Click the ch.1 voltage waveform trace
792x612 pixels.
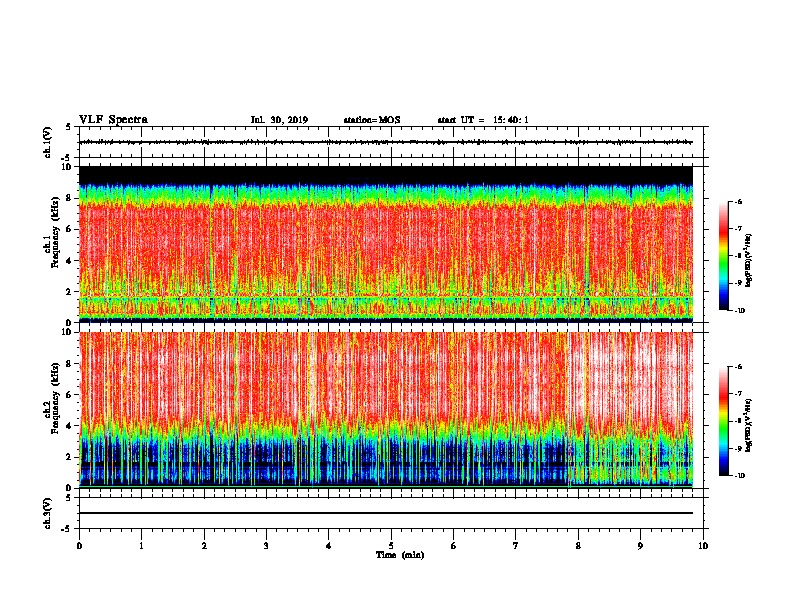click(386, 142)
